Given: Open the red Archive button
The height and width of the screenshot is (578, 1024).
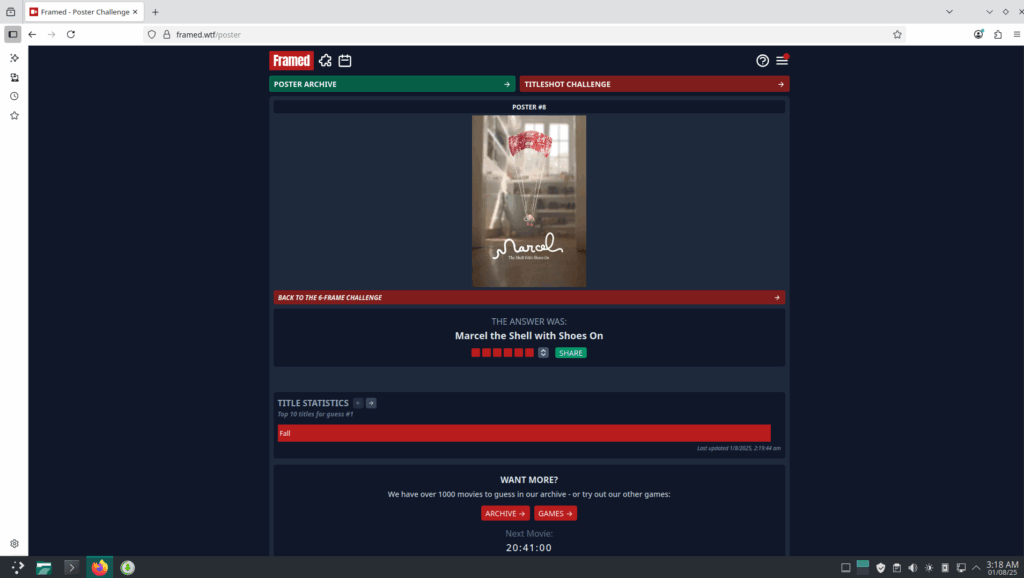Looking at the screenshot, I should [x=505, y=513].
